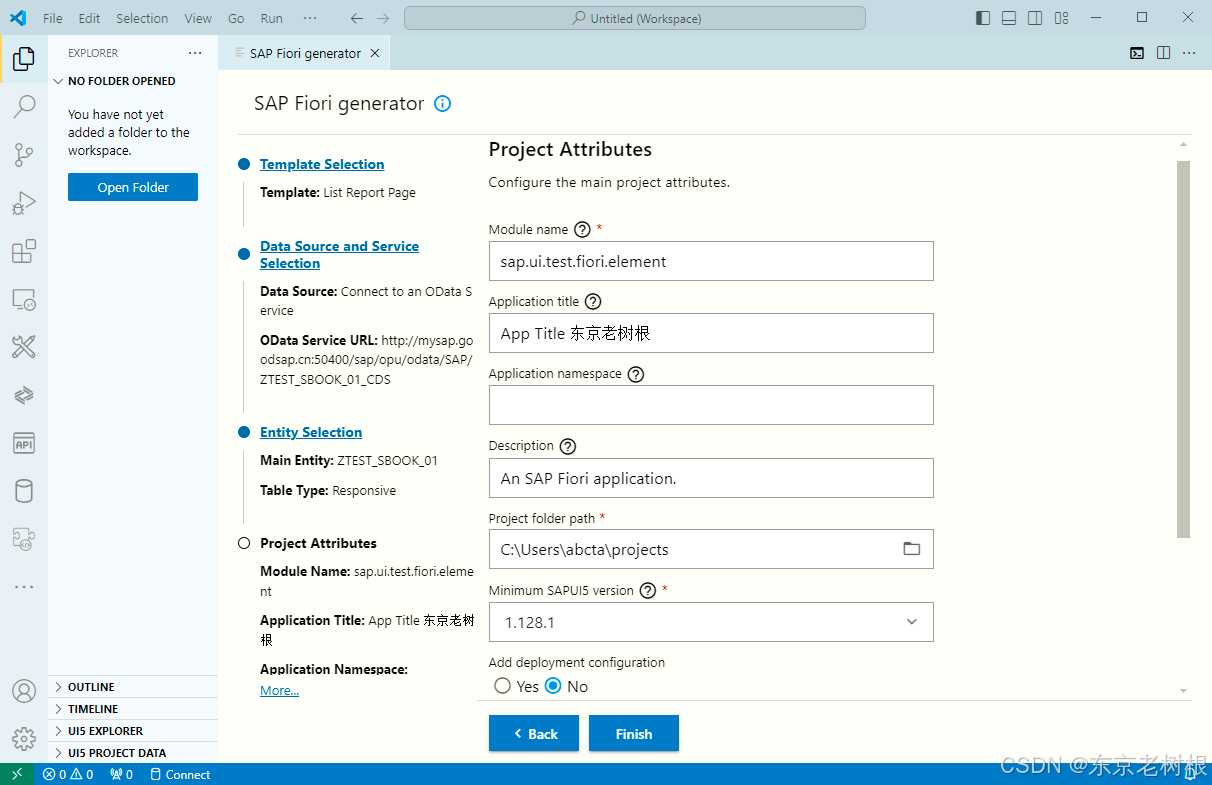Click the Back button
The image size is (1212, 785).
(534, 734)
